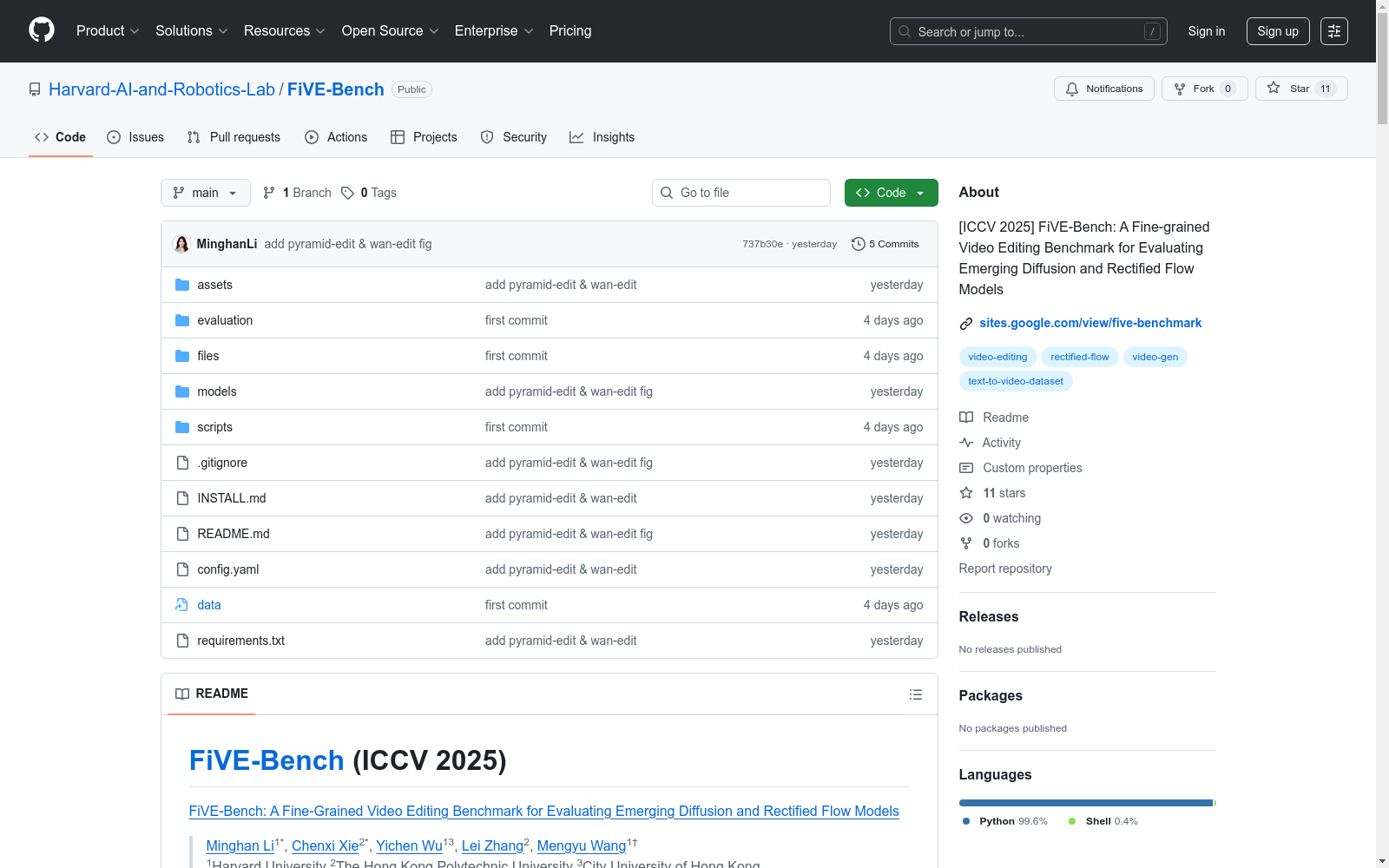Open the global navigation menu icon button
This screenshot has height=868, width=1389.
pyautogui.click(x=1334, y=31)
